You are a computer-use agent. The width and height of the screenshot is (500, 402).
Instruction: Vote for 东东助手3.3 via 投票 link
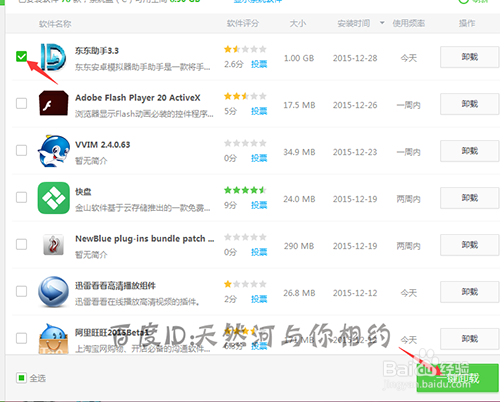click(259, 64)
